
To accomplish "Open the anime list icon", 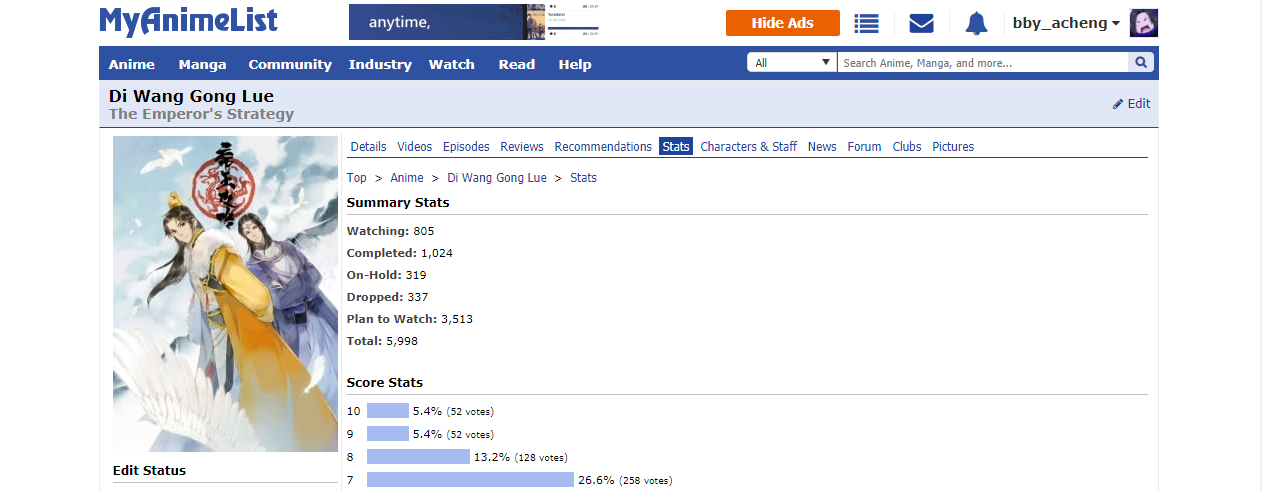I will (x=866, y=23).
